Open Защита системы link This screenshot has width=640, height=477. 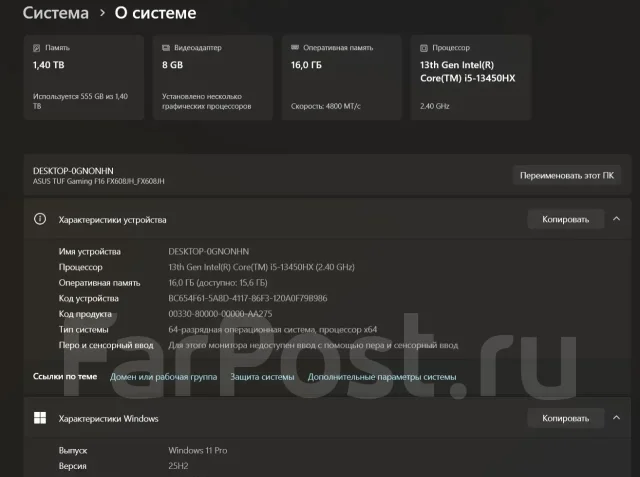tap(262, 377)
